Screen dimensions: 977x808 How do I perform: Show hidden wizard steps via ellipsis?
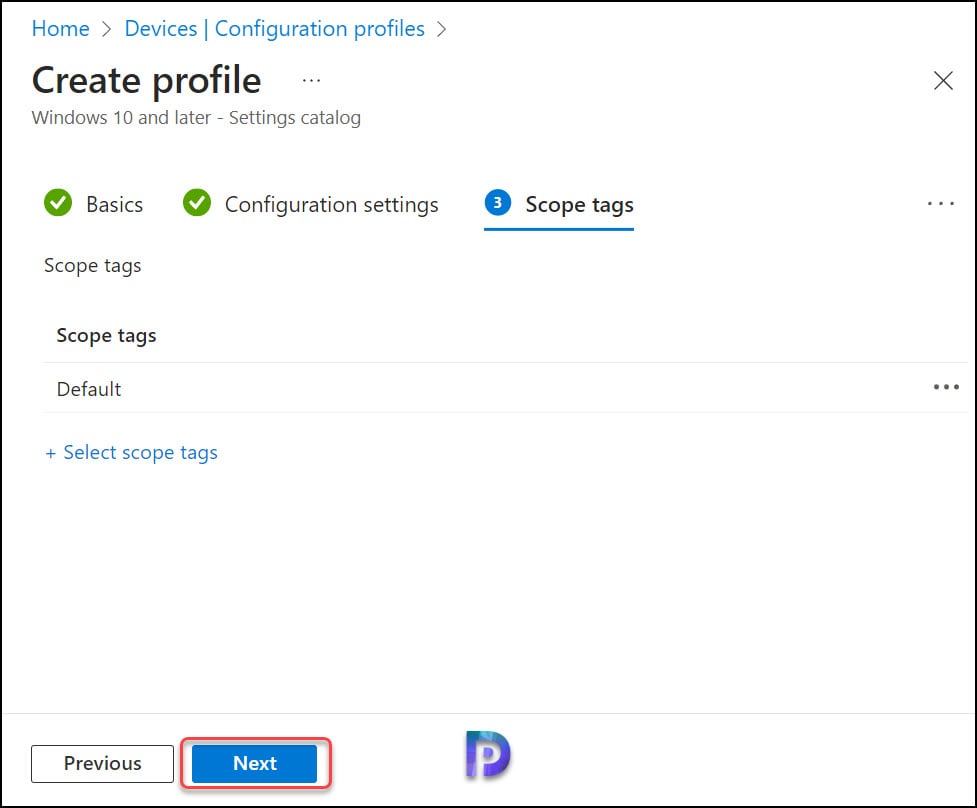click(940, 204)
